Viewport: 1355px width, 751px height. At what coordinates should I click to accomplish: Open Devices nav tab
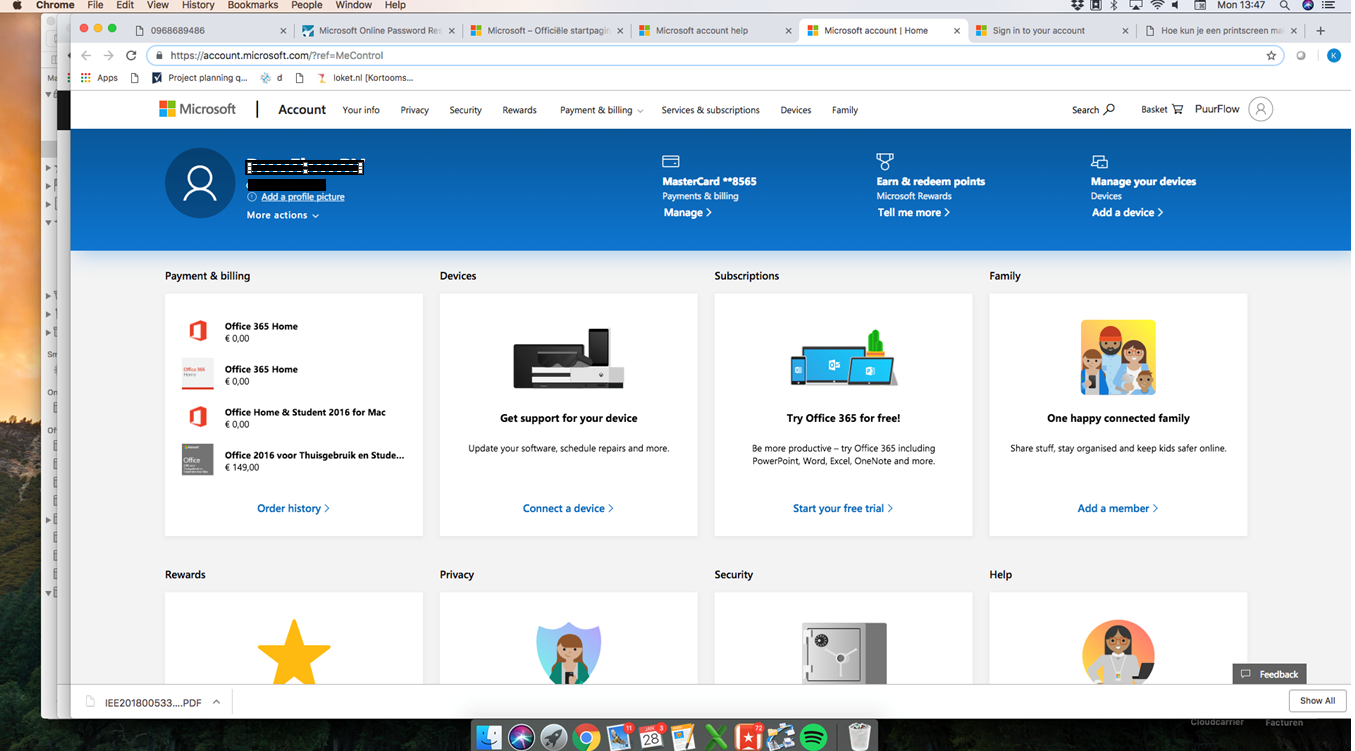(796, 110)
